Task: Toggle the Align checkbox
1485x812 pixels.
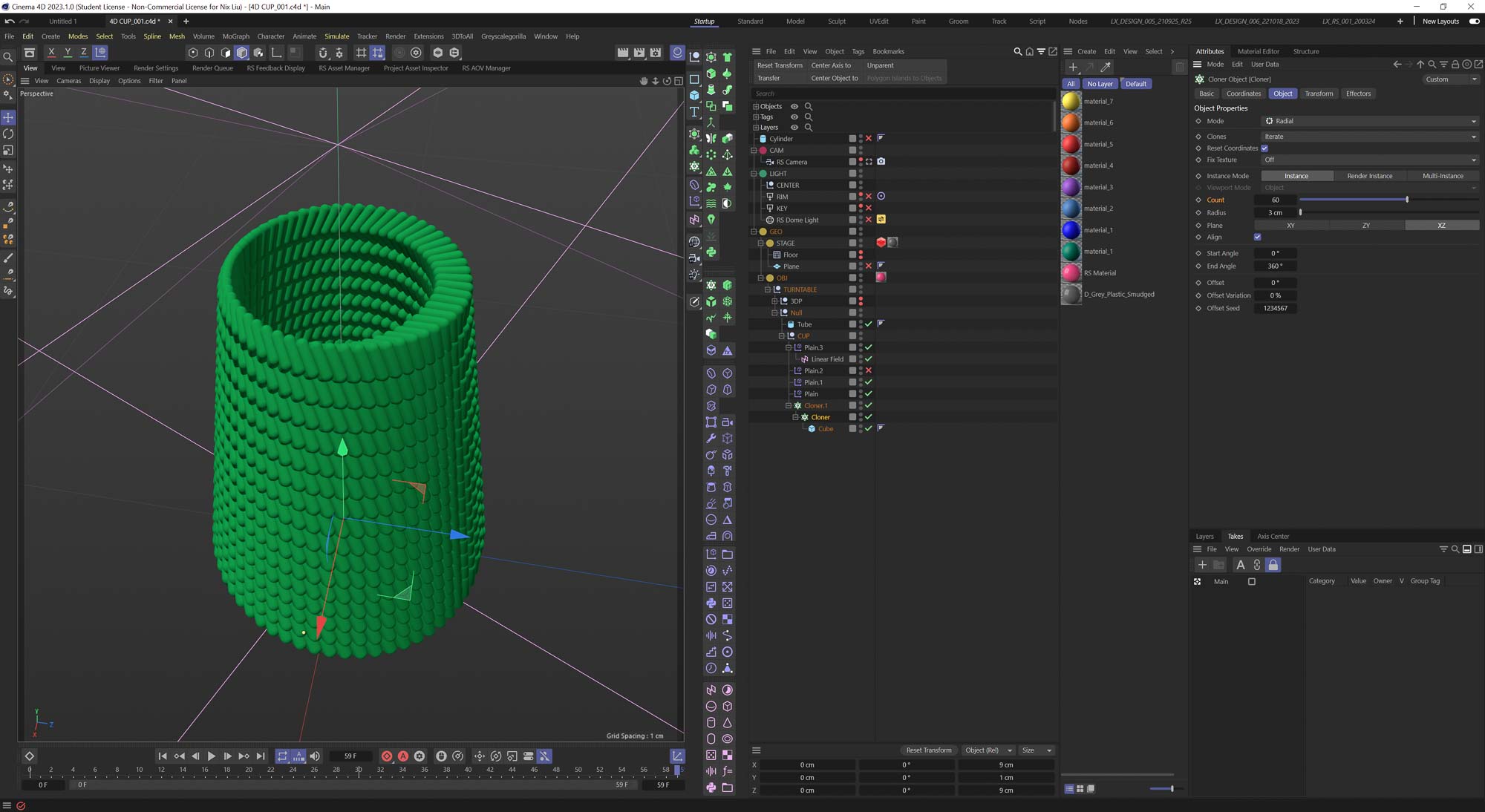Action: (1257, 238)
